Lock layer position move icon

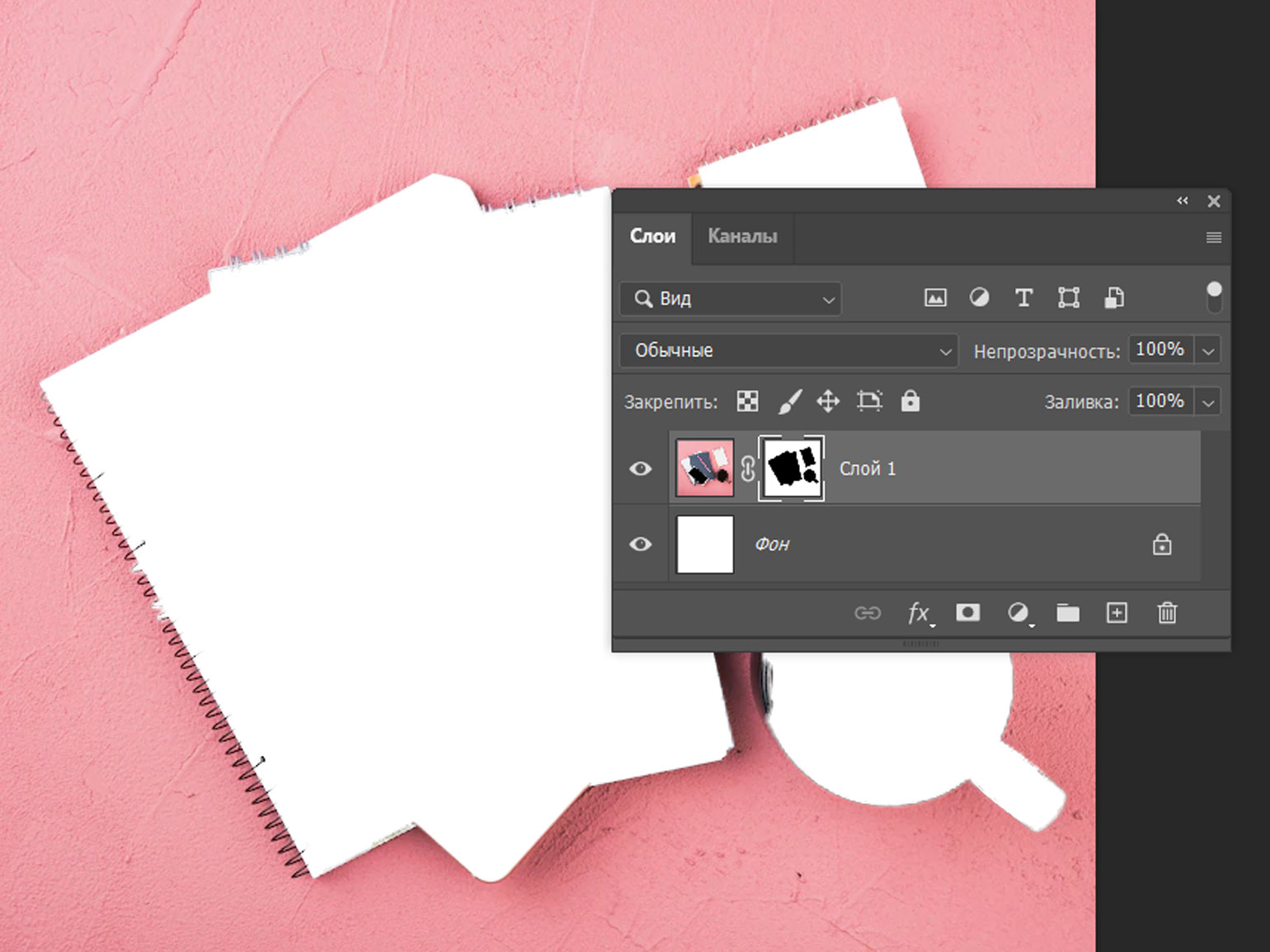point(828,401)
